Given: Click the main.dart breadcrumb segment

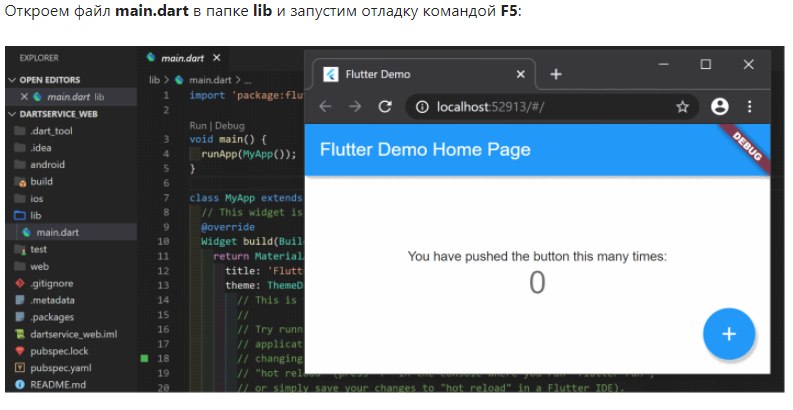Looking at the screenshot, I should tap(210, 80).
